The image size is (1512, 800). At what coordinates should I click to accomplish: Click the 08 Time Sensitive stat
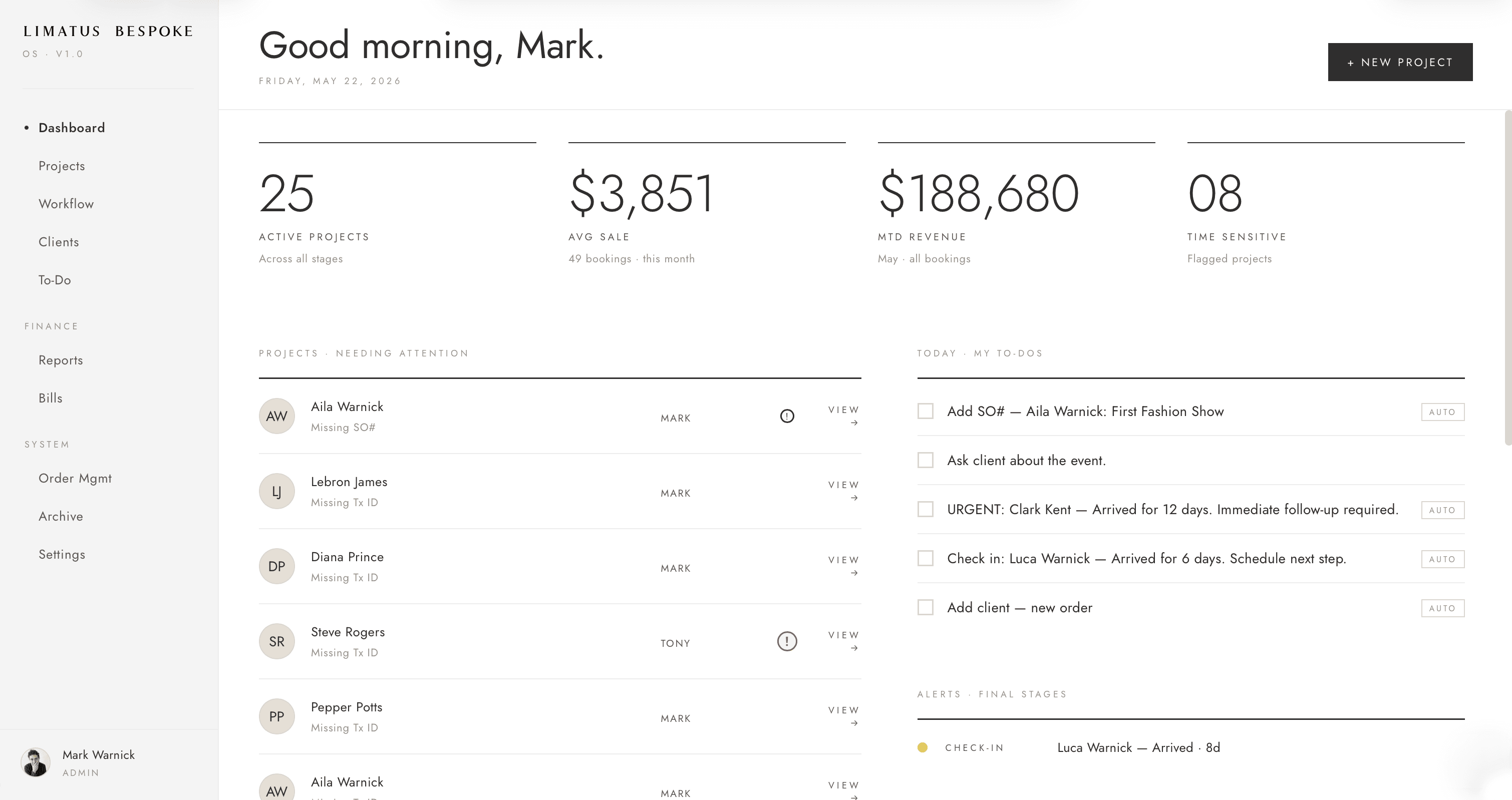tap(1215, 193)
